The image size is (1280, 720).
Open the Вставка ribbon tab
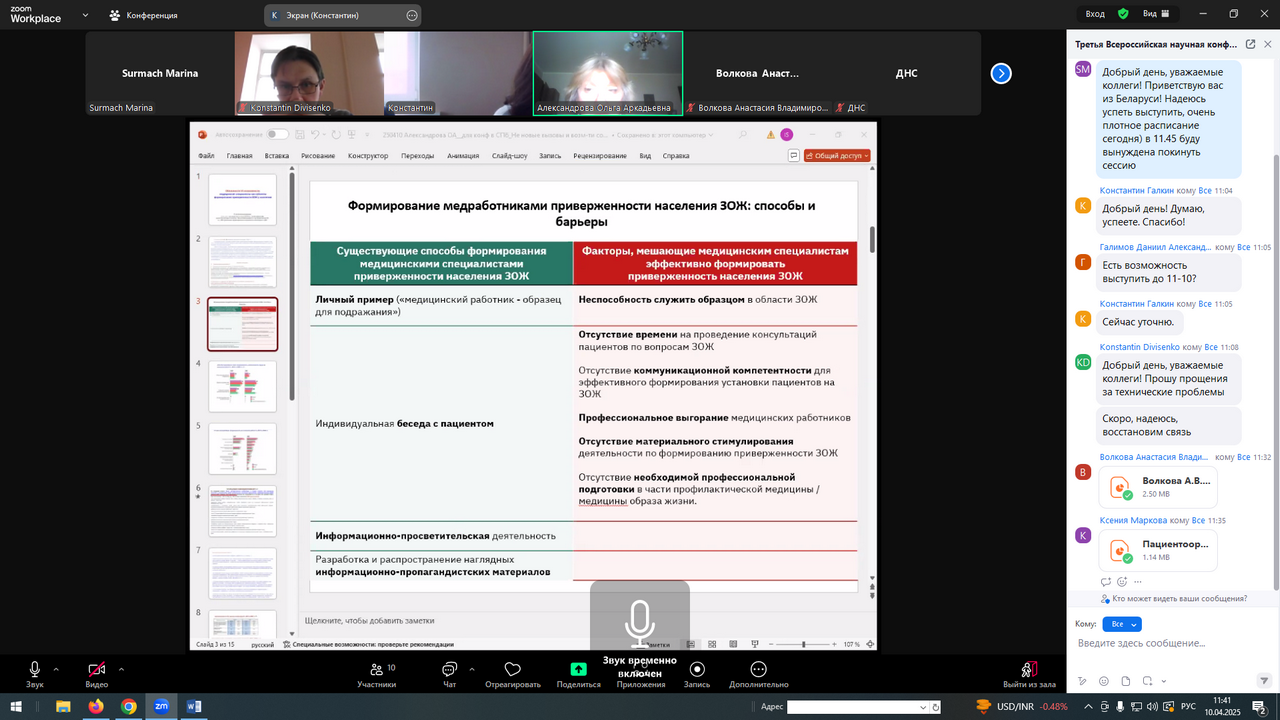point(277,156)
